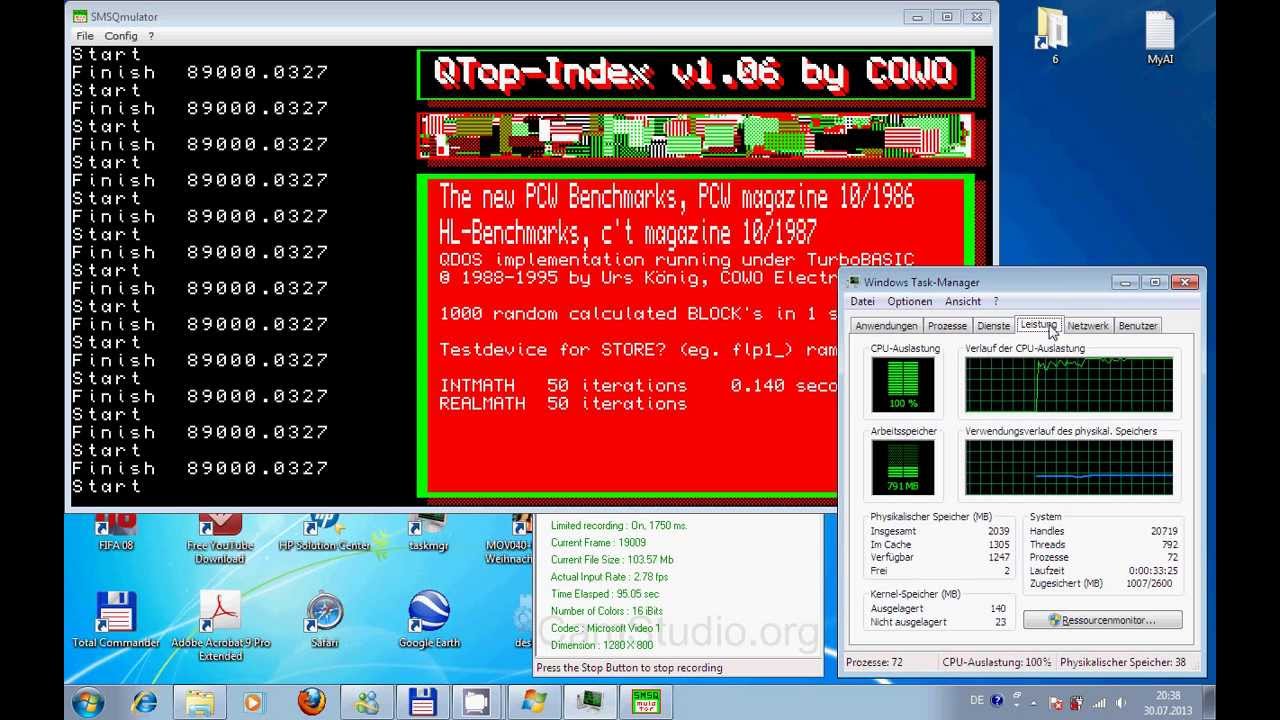The image size is (1280, 720).
Task: Click 'Current File Size : 103.57 Mb' text
Action: click(612, 560)
